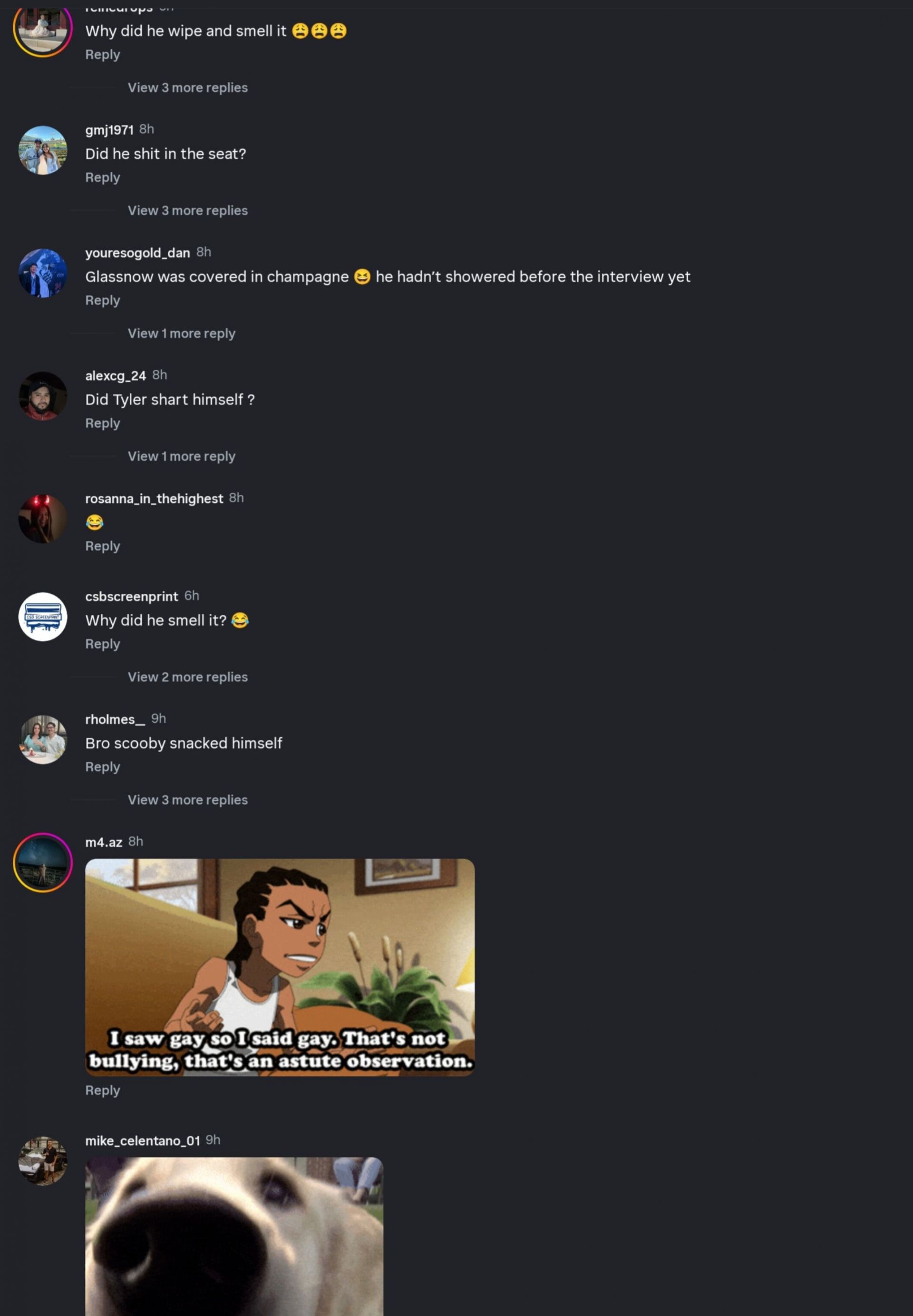Open the Boondocks GIF from m4.az
913x1316 pixels.
pyautogui.click(x=280, y=967)
